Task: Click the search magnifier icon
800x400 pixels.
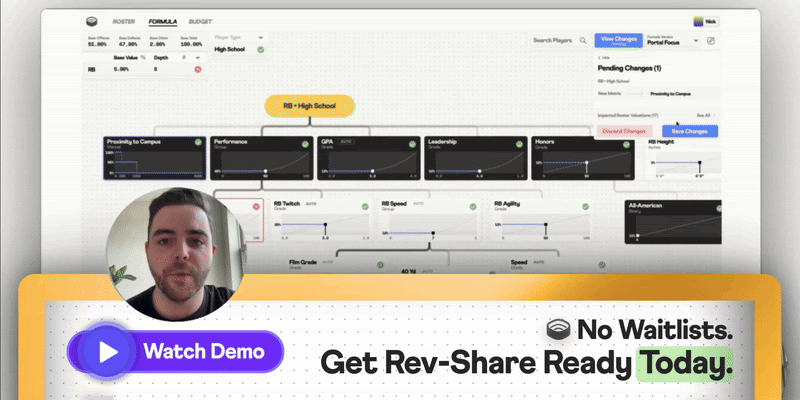Action: pos(585,41)
